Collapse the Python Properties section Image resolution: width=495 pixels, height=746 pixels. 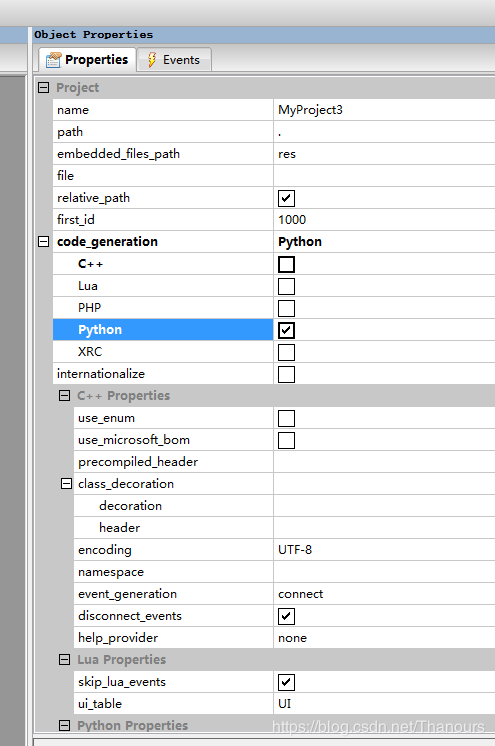(x=64, y=726)
